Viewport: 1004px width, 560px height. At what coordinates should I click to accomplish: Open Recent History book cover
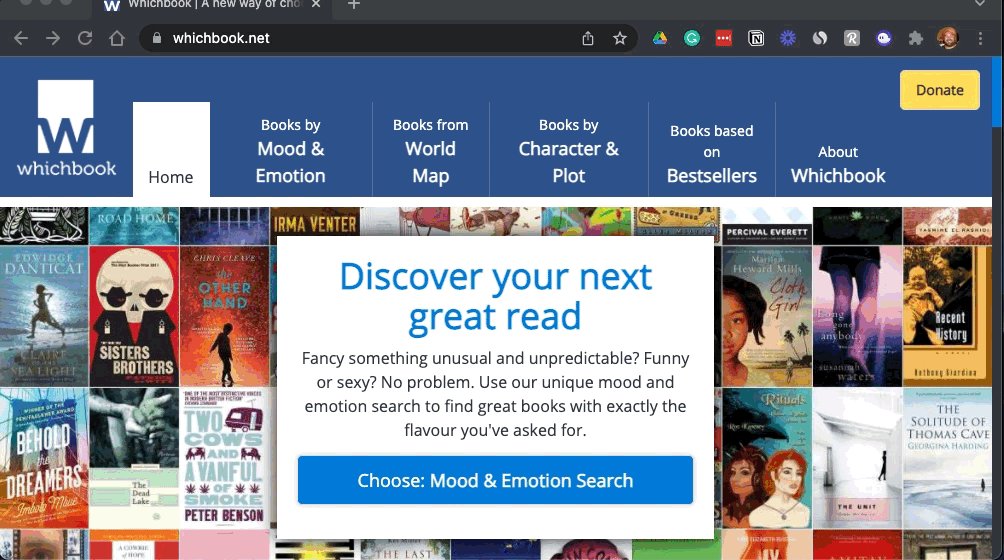coord(948,316)
